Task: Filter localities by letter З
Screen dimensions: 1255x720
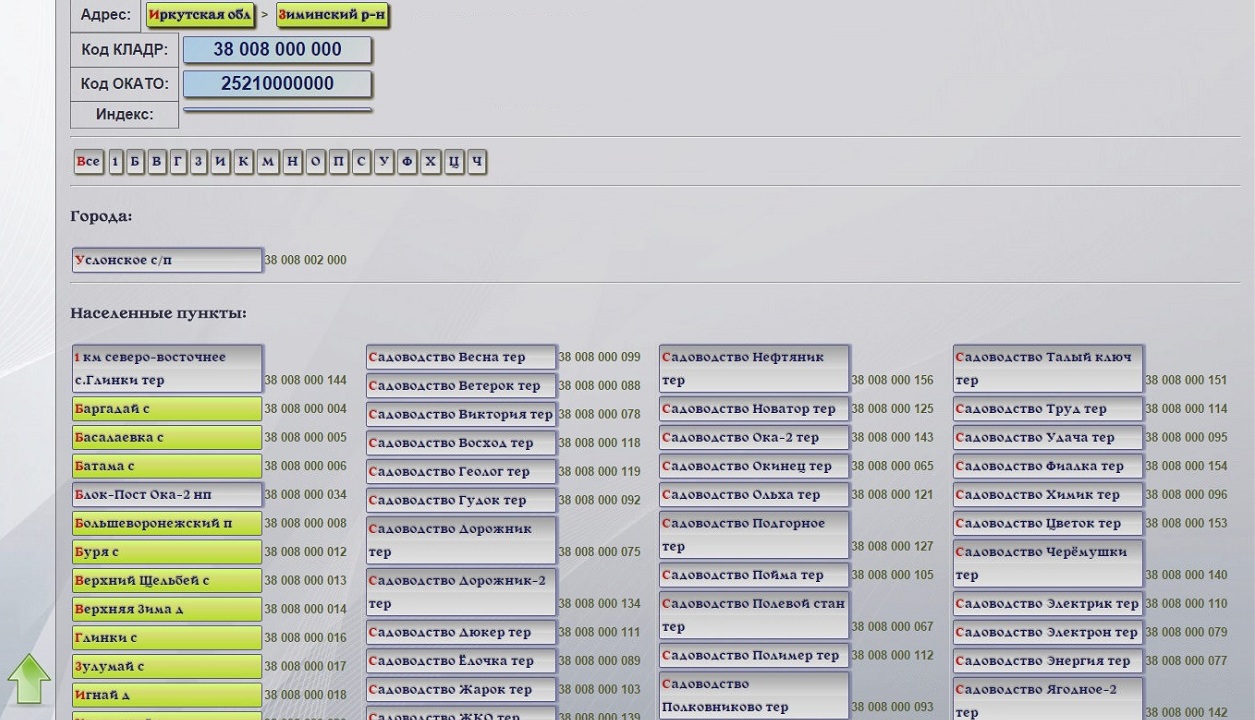Action: (x=198, y=162)
